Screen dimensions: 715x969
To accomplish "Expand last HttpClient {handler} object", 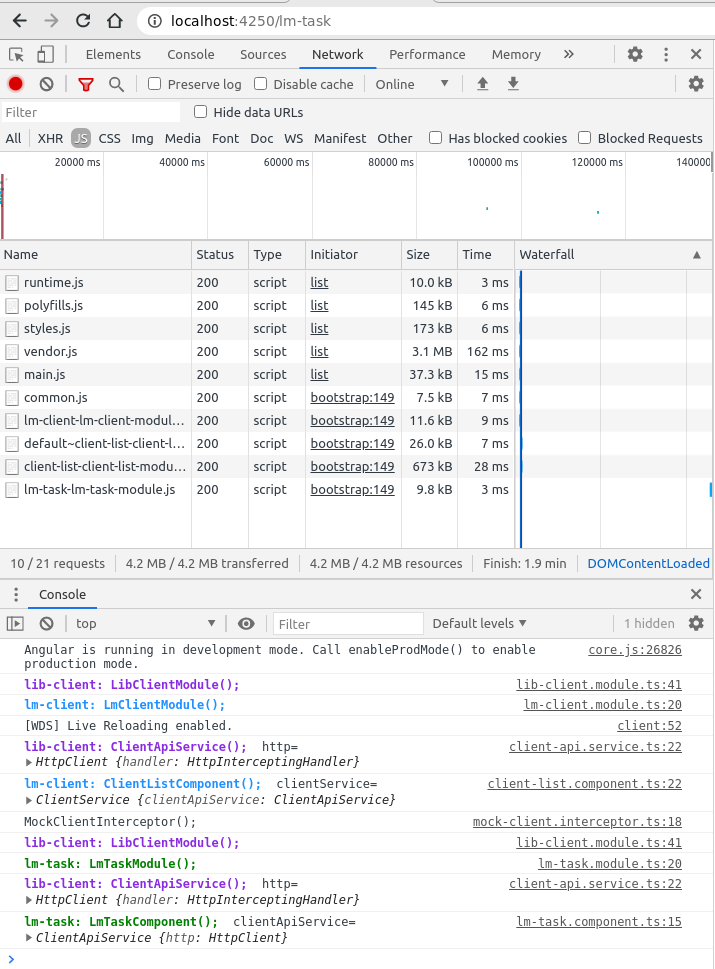I will tap(28, 900).
